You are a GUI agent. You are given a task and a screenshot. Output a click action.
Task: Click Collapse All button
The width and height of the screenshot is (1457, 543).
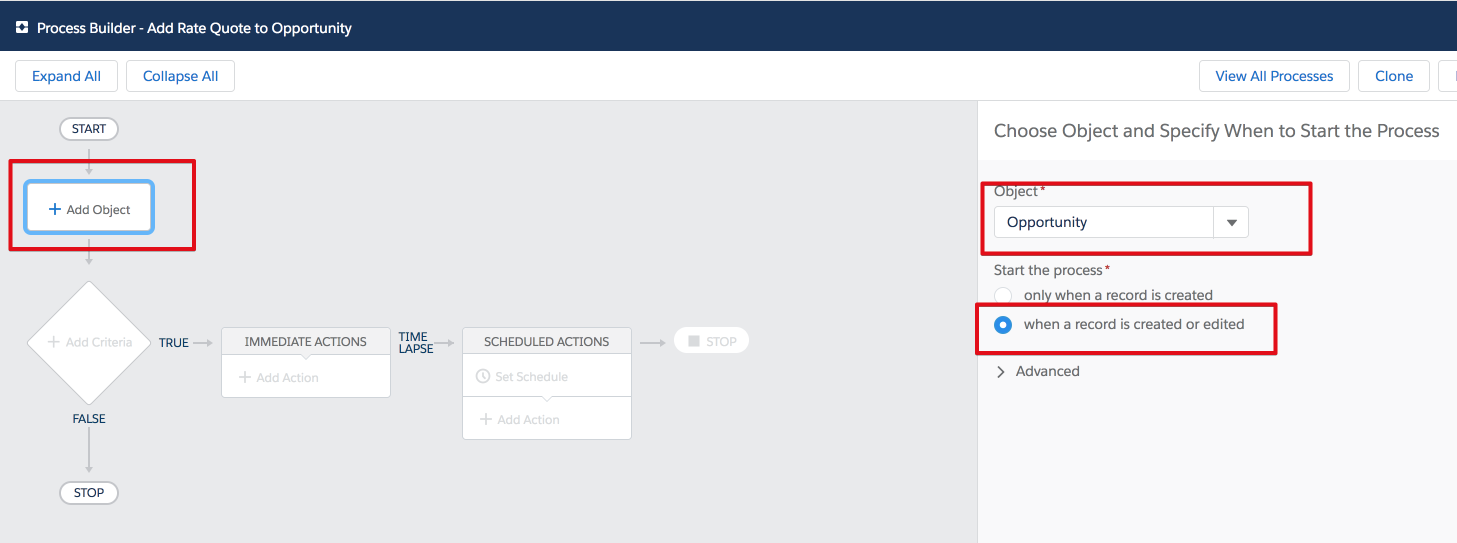[x=180, y=76]
